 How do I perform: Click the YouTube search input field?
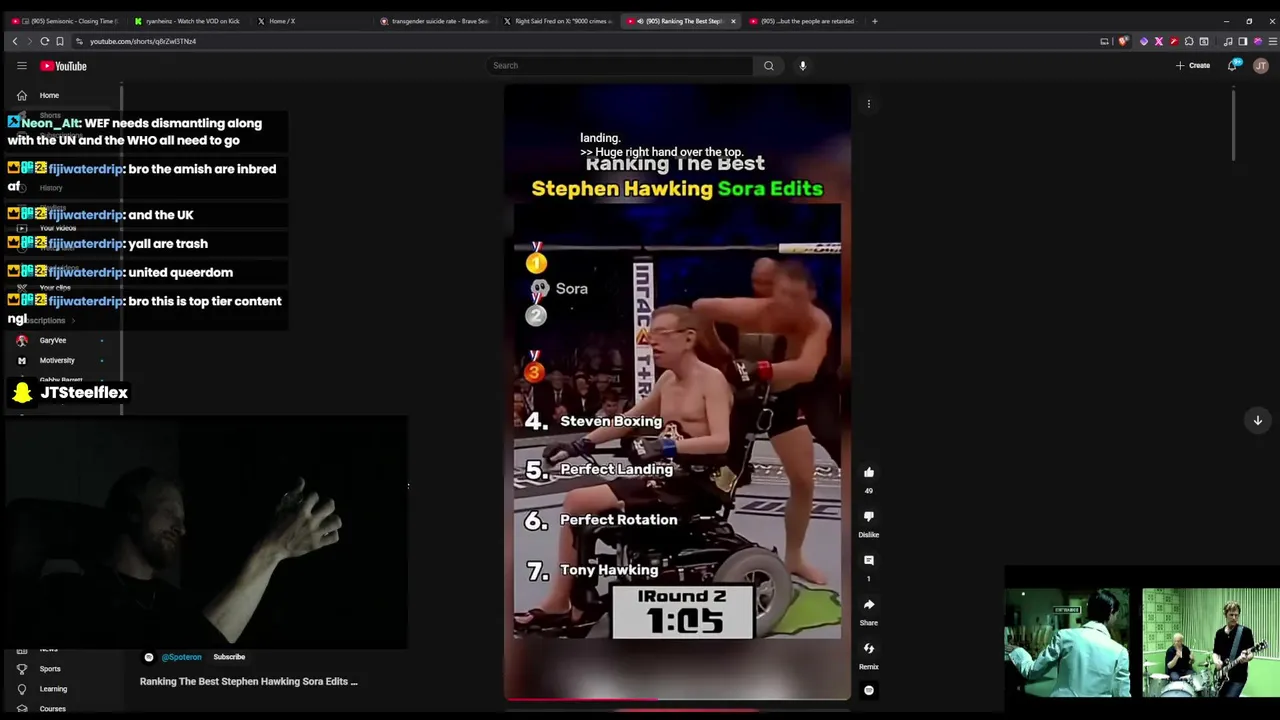619,66
